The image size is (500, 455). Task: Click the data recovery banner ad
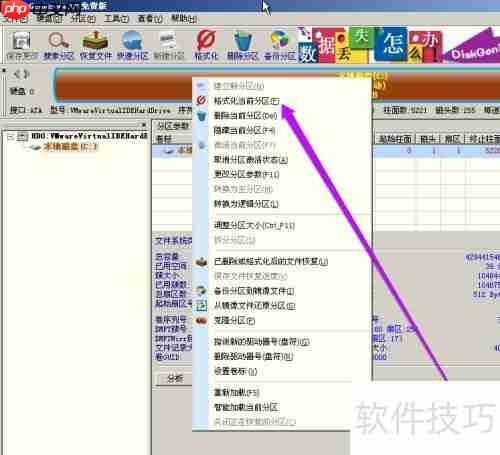point(398,45)
